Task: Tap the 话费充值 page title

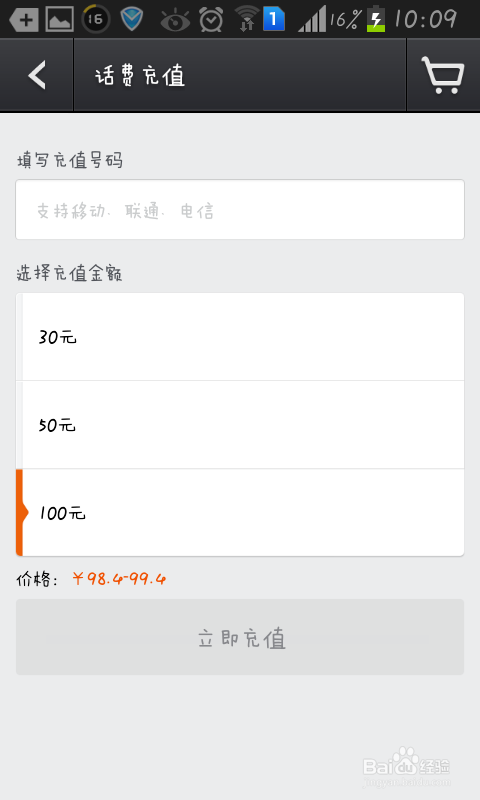Action: pos(140,76)
